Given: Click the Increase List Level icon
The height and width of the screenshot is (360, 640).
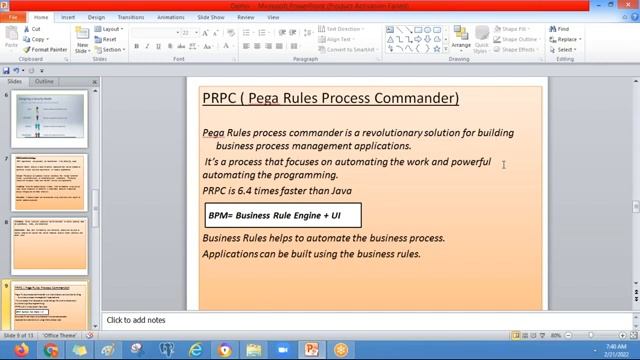Looking at the screenshot, I should click(x=293, y=33).
